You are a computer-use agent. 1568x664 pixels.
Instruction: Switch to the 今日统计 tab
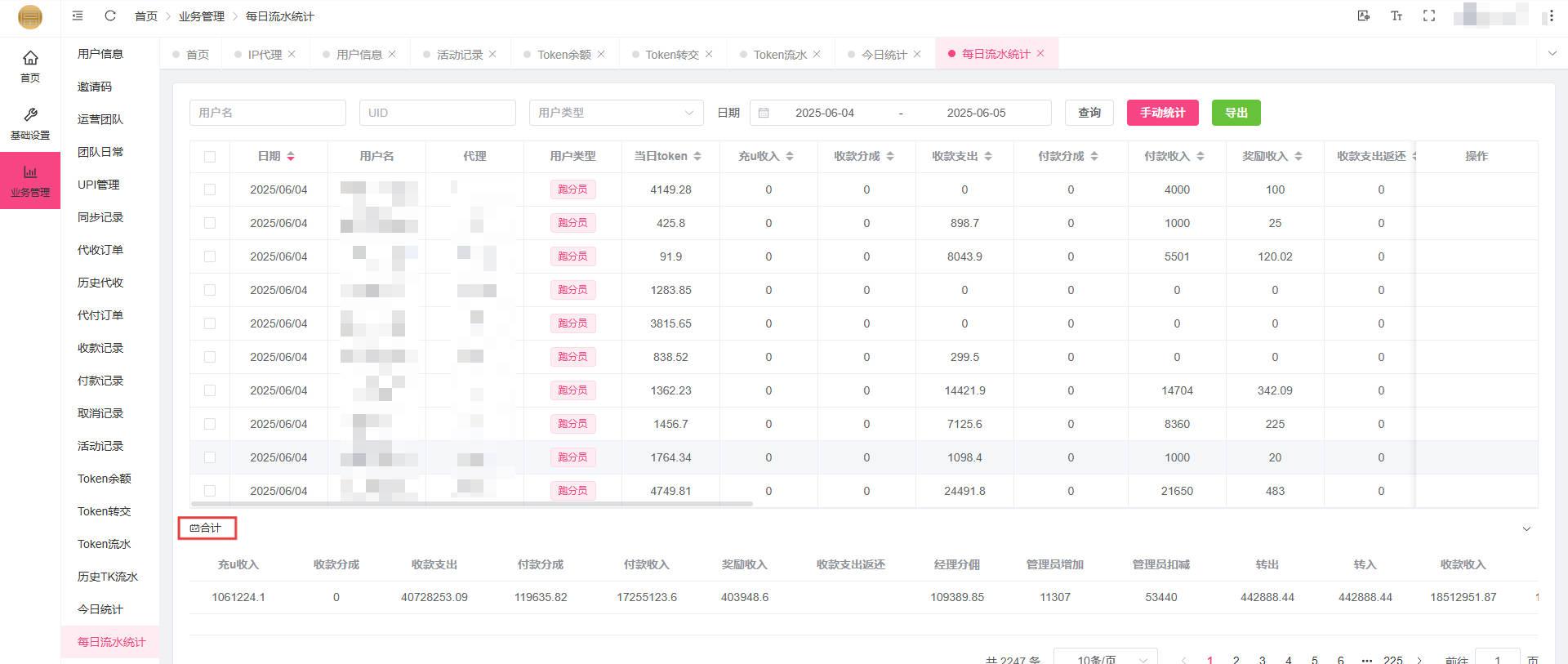pyautogui.click(x=884, y=55)
